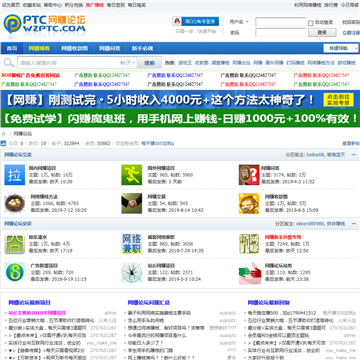The image size is (360, 360).
Task: Open the post mentioning 1790441512
Action: pyautogui.click(x=282, y=313)
